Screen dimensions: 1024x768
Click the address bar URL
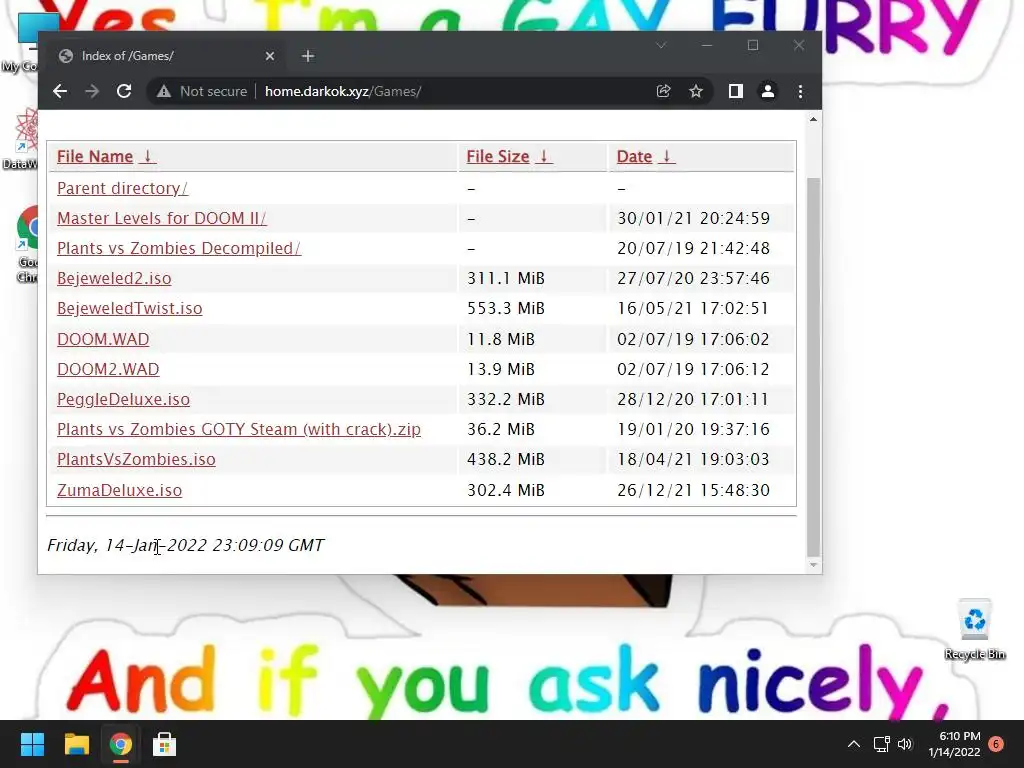(343, 91)
